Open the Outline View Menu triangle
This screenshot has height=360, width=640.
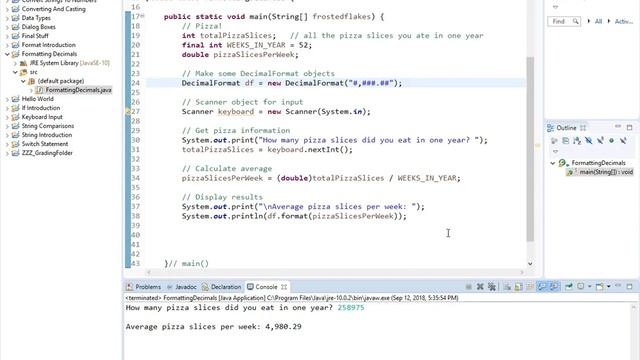[x=555, y=152]
